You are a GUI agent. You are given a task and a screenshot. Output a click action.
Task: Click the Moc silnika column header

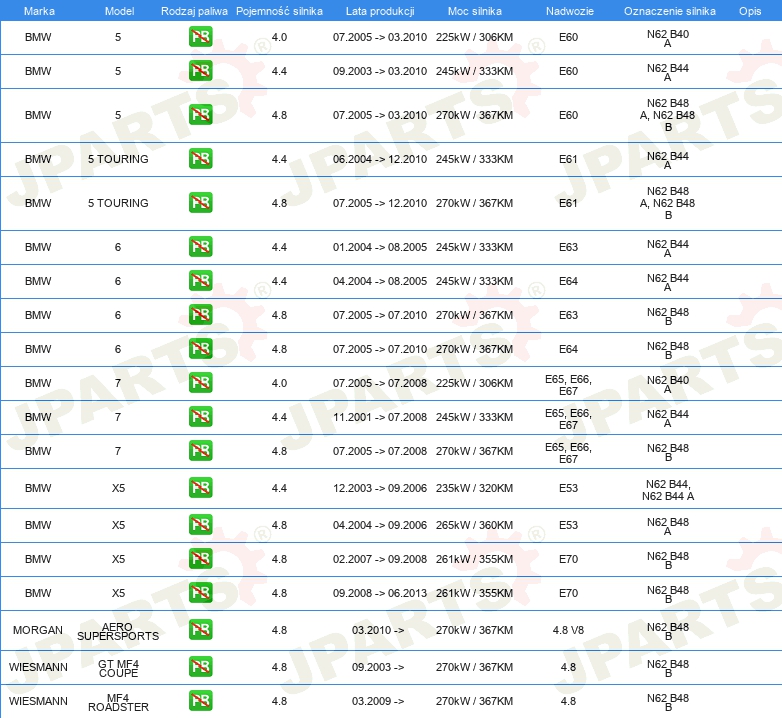pos(475,11)
